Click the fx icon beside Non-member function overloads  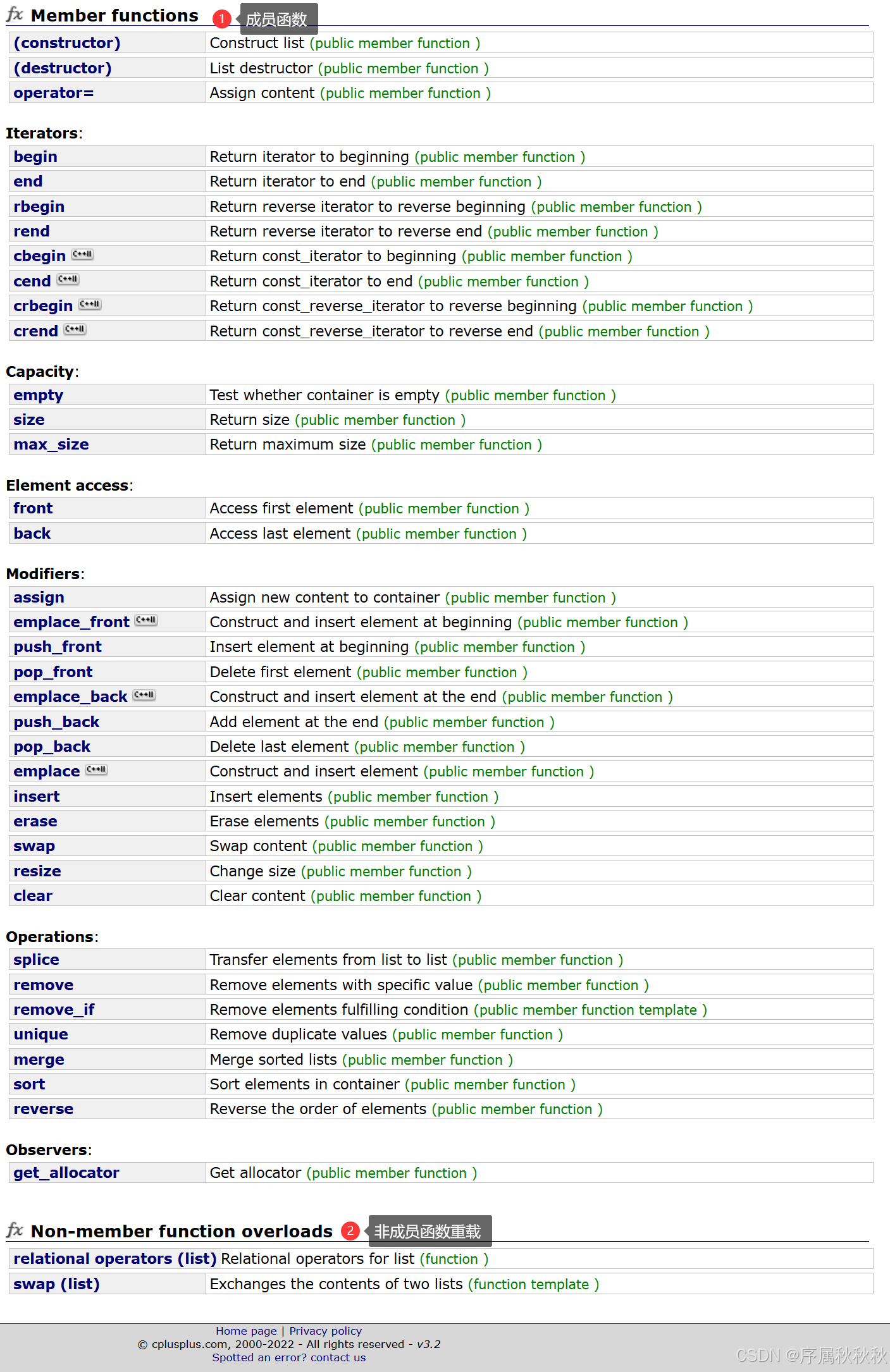pos(15,1230)
